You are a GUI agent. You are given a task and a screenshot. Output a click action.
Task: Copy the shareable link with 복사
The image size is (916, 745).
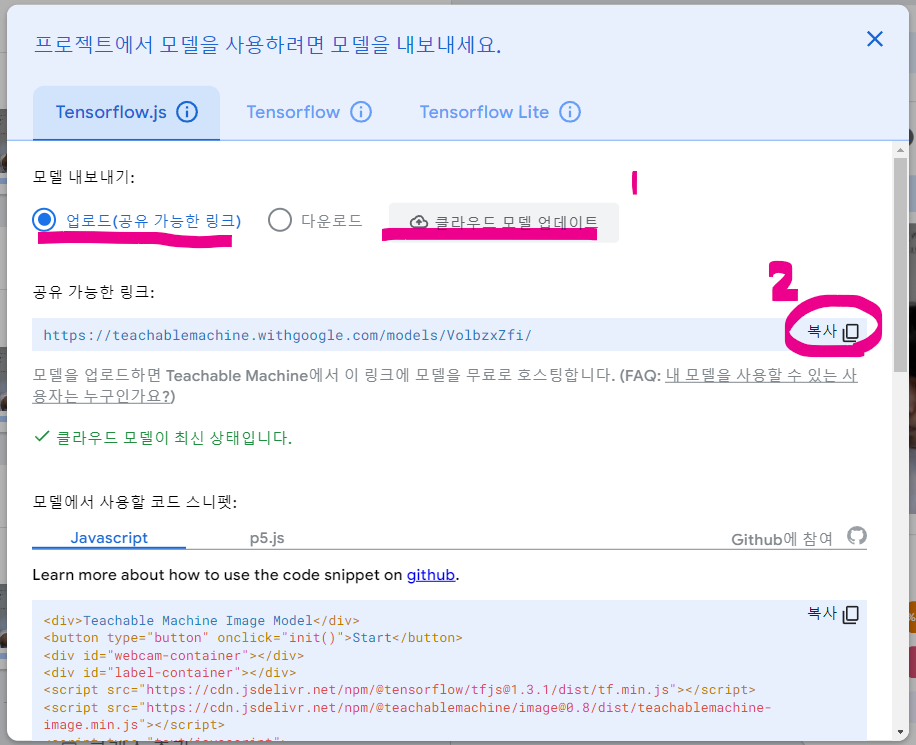click(x=832, y=332)
